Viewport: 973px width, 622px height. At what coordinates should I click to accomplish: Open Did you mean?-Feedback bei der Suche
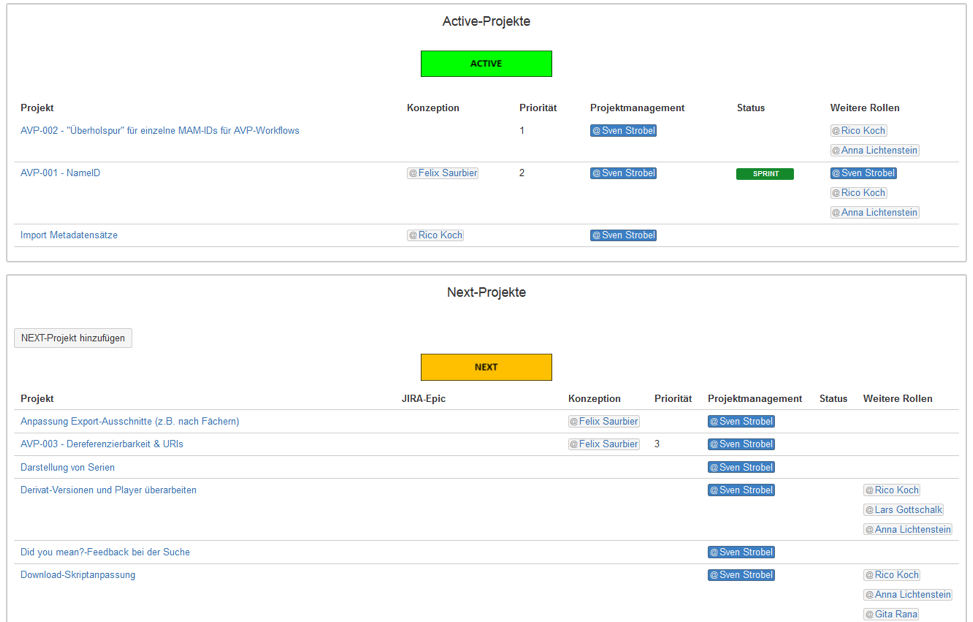click(x=105, y=552)
